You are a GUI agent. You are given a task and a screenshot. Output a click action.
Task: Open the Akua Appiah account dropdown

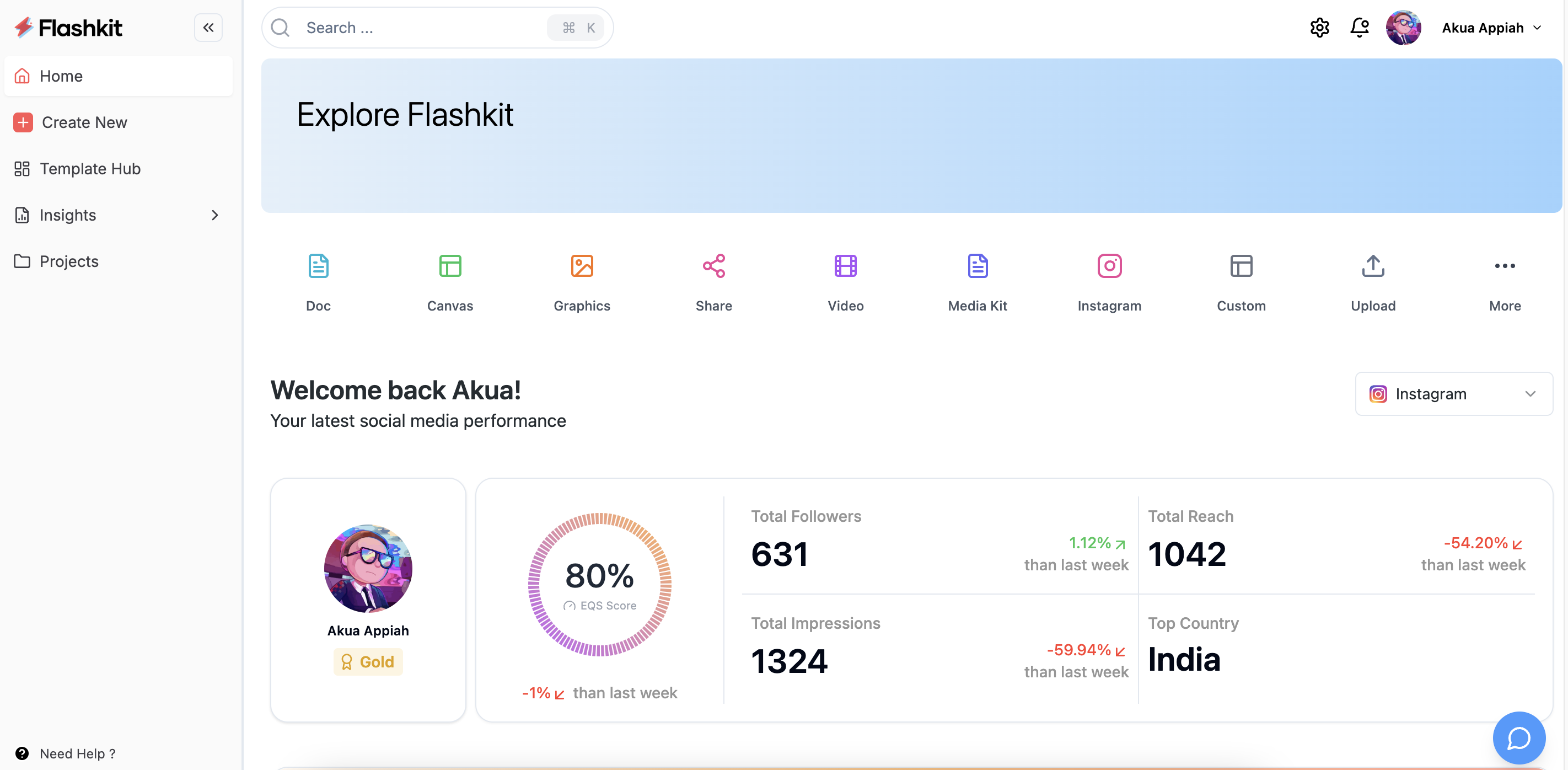(1491, 28)
